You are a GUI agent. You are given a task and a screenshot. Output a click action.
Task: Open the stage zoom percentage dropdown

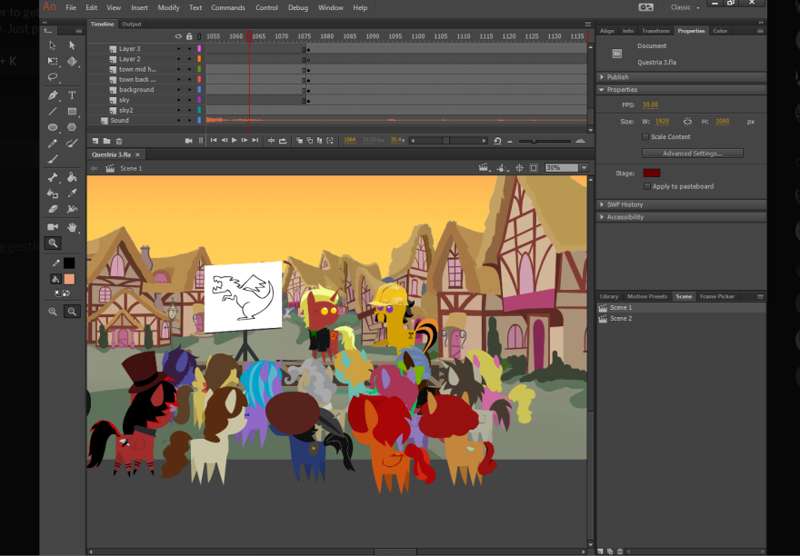click(585, 168)
